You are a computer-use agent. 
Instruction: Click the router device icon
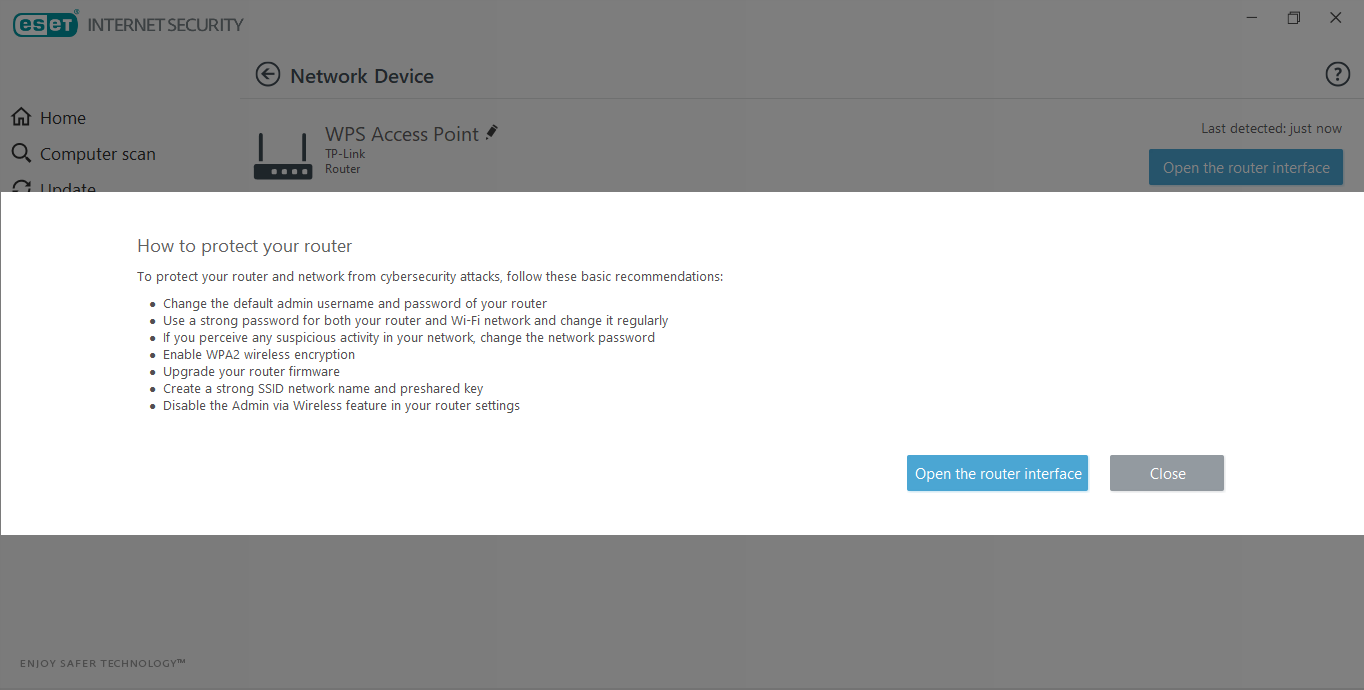(283, 156)
